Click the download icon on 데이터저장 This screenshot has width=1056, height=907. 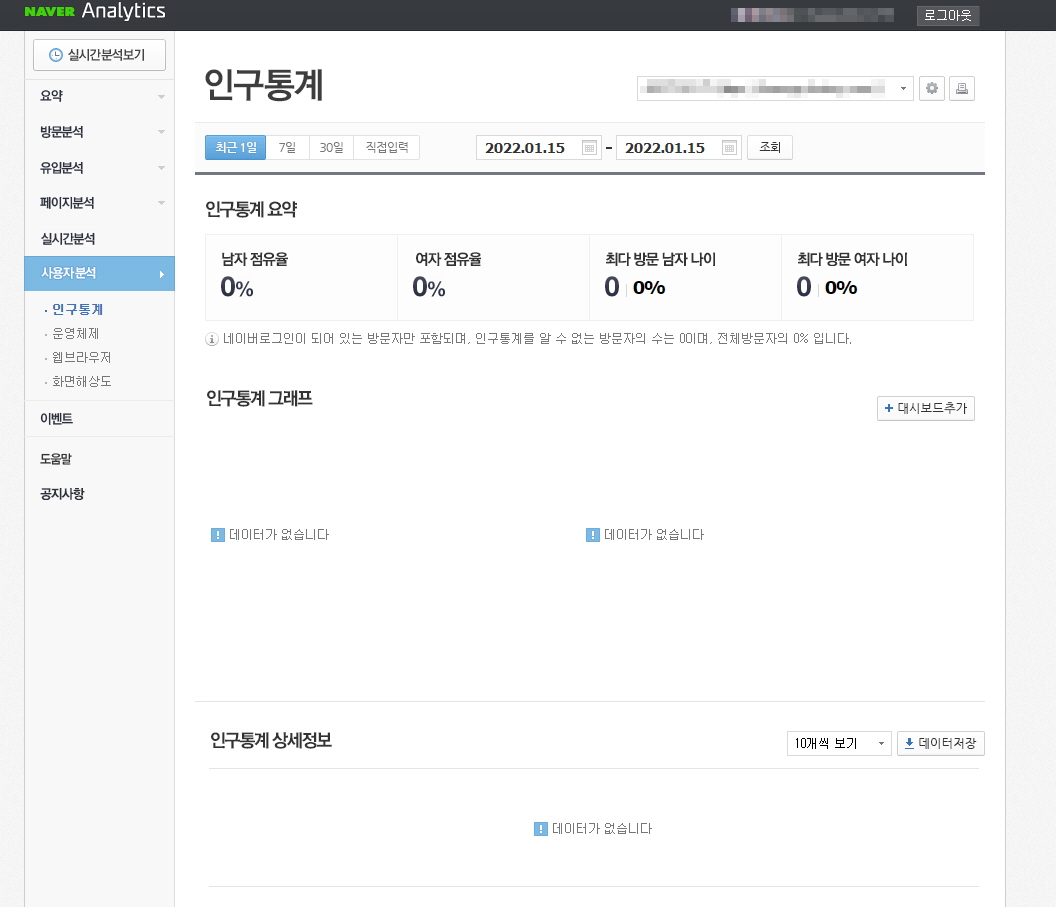coord(910,743)
